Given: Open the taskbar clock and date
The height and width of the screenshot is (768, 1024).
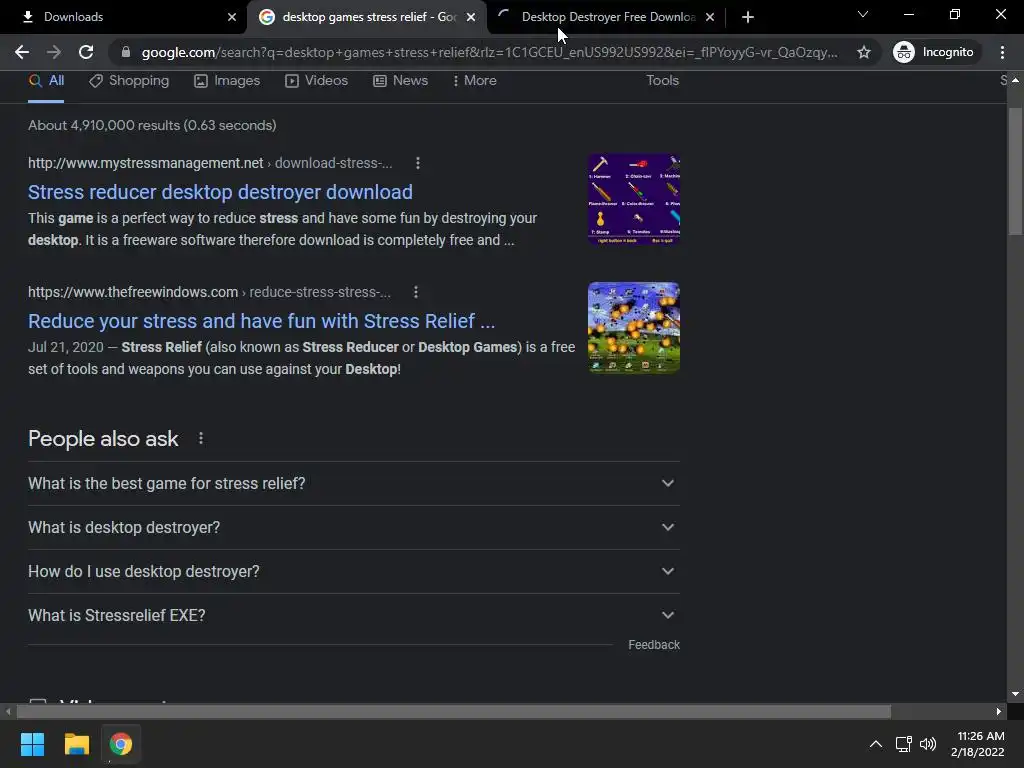Looking at the screenshot, I should (978, 744).
